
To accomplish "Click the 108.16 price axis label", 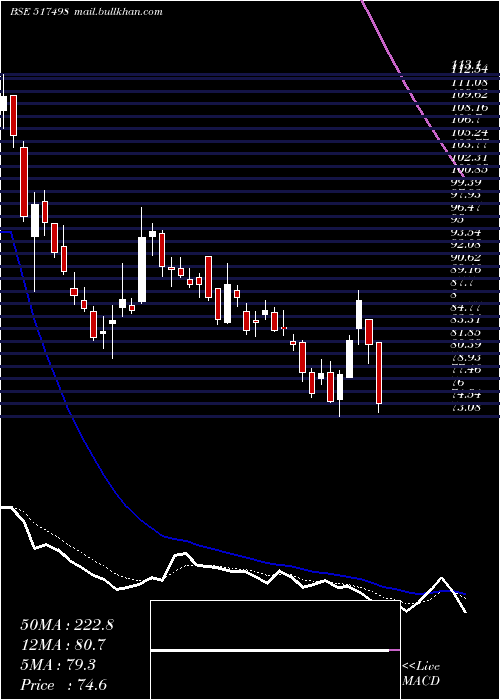I will (469, 108).
